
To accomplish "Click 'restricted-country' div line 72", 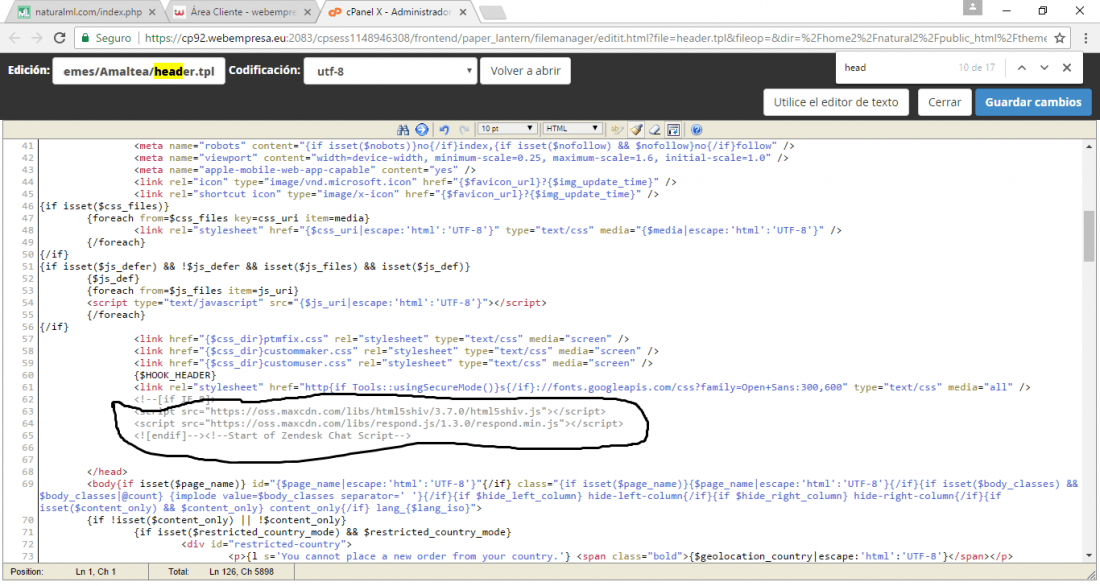I will 267,544.
